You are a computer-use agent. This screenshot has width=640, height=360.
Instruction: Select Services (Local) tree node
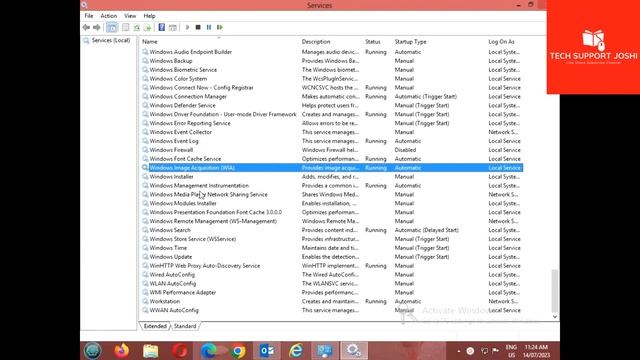coord(111,40)
